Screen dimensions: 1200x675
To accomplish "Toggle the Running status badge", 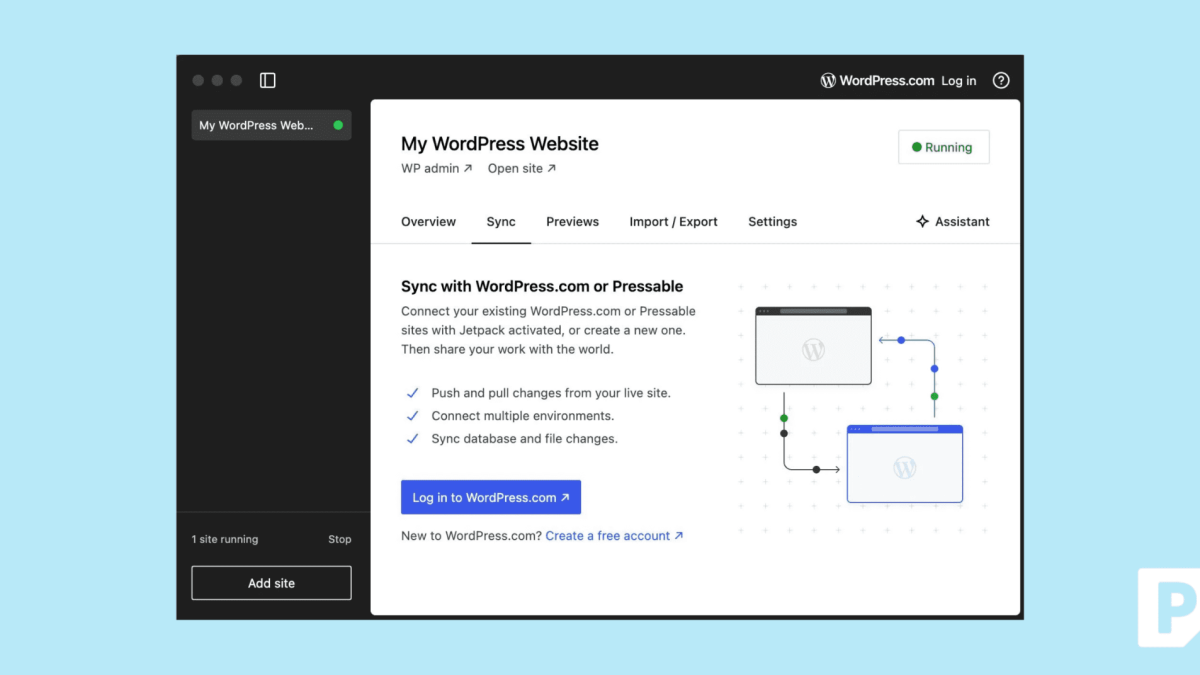I will [x=943, y=146].
